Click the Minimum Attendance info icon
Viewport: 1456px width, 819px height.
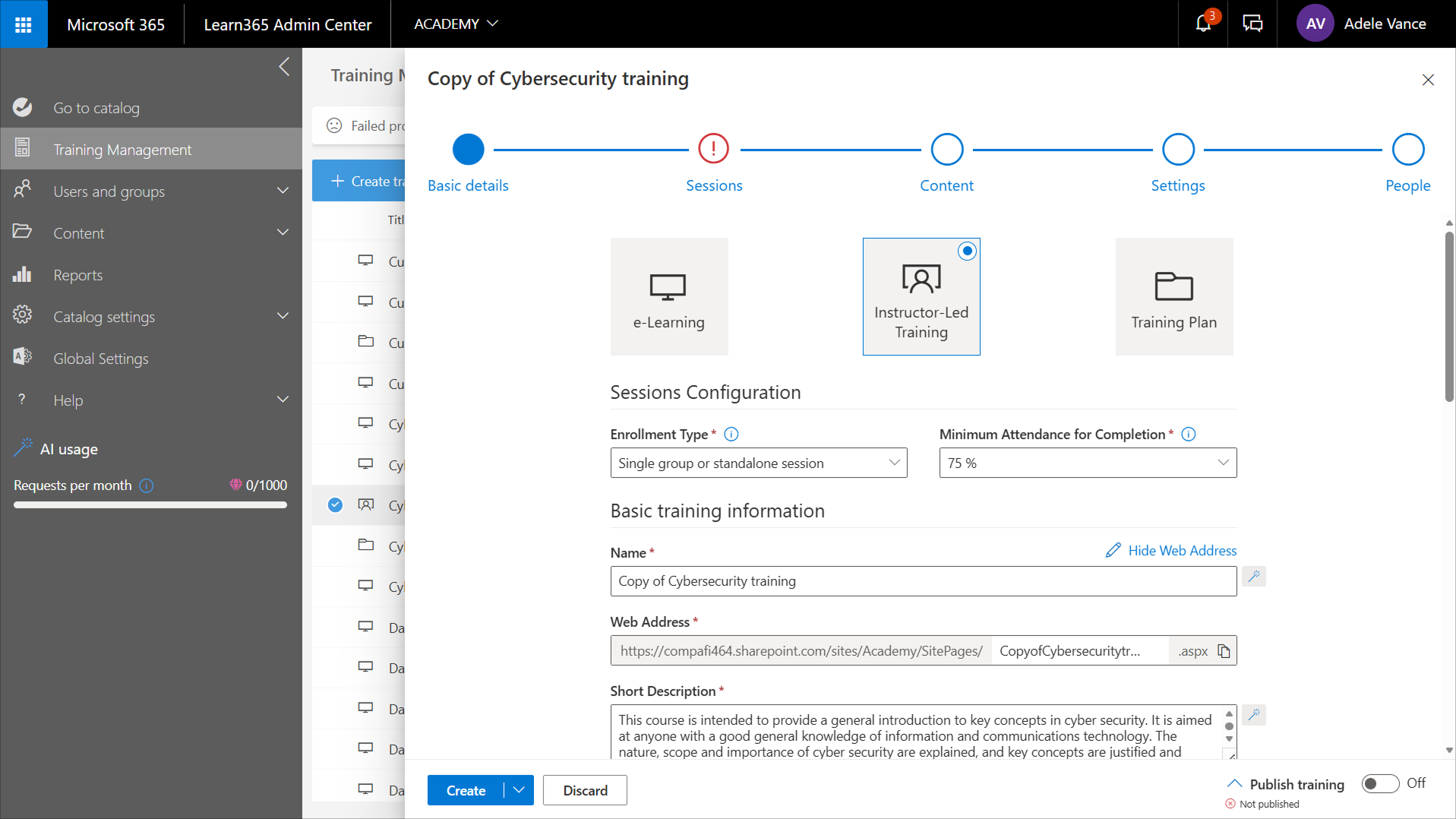(1189, 435)
